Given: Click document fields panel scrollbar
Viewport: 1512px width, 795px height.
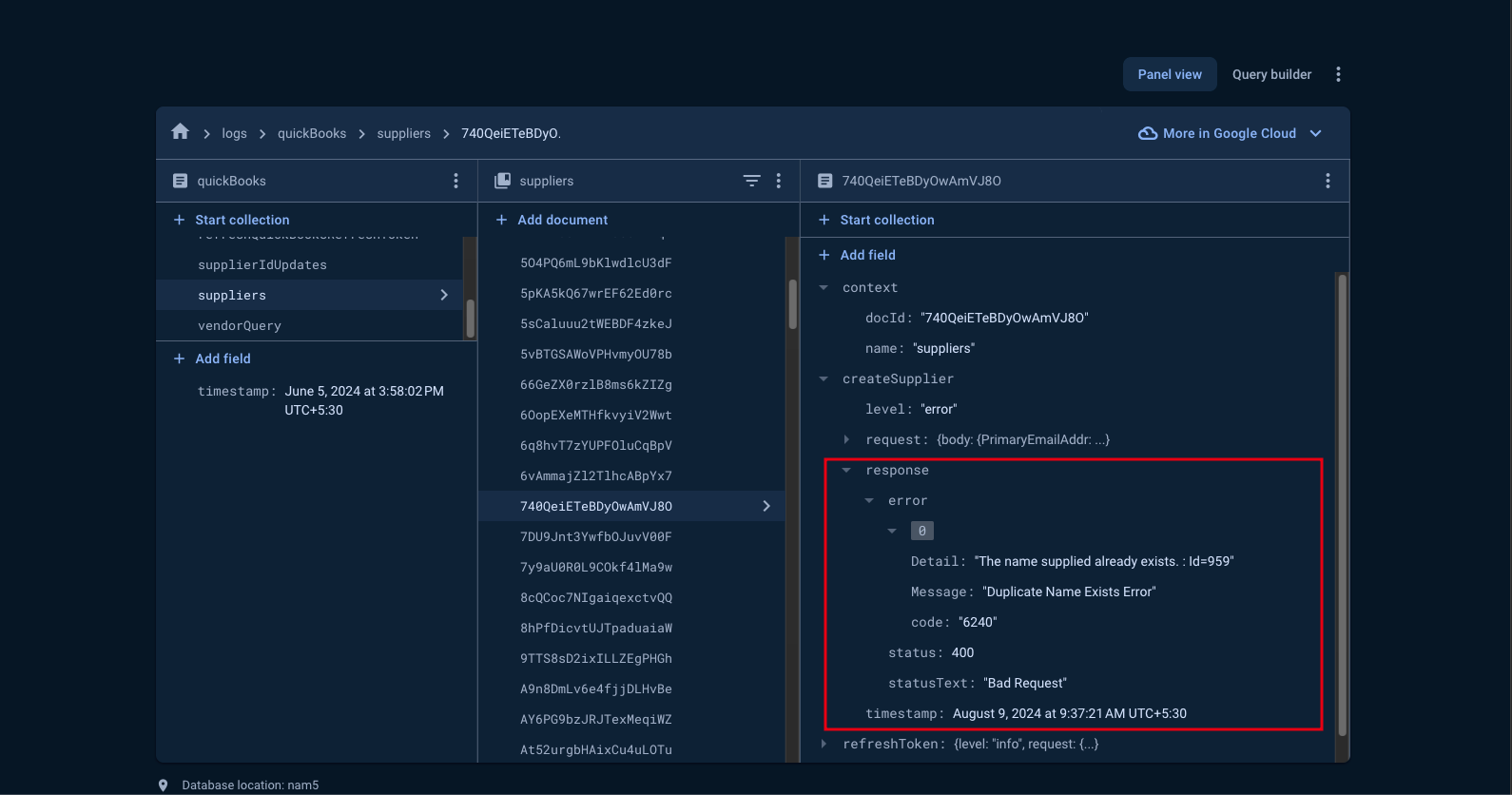Looking at the screenshot, I should click(x=1342, y=505).
